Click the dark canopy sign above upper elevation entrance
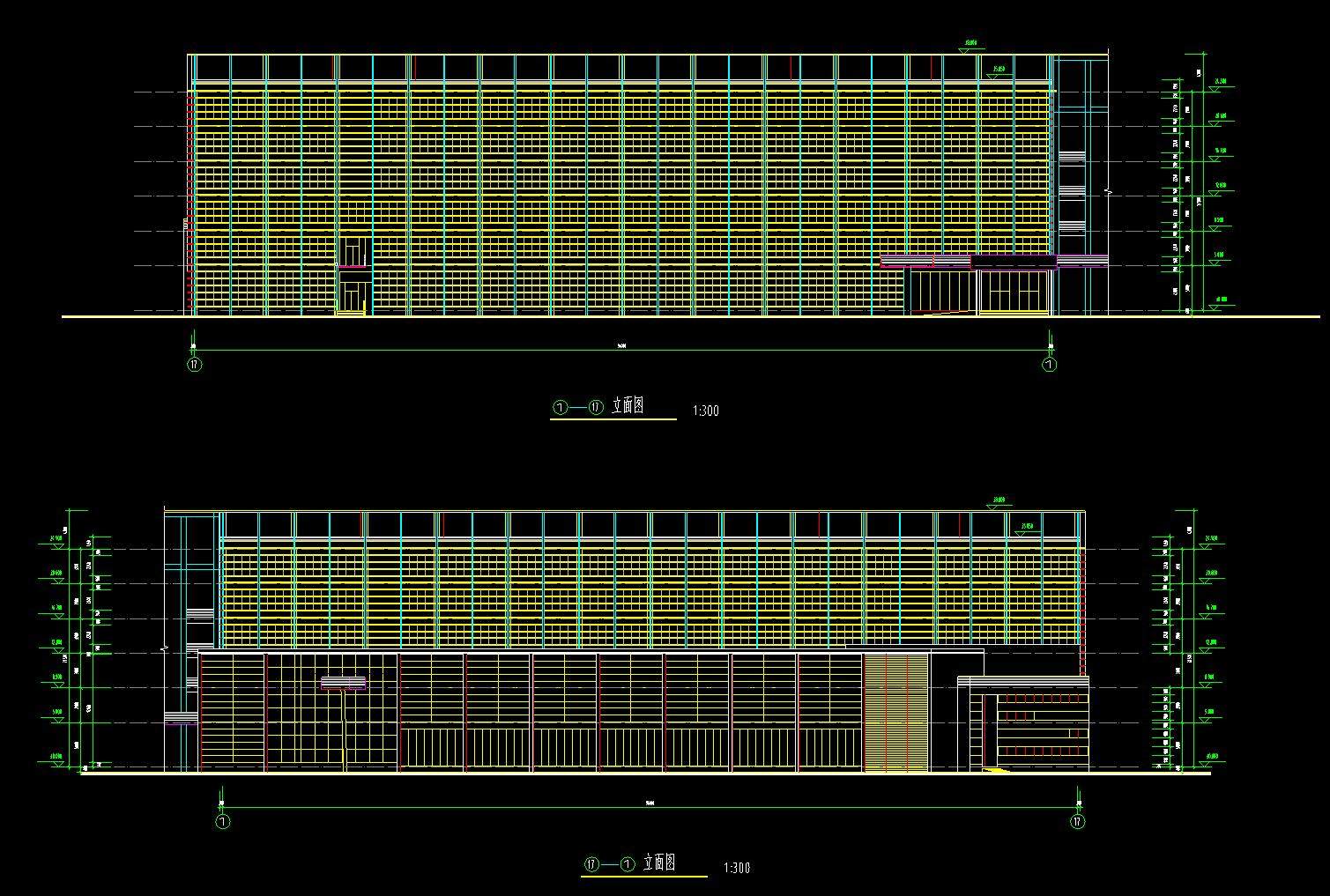This screenshot has height=896, width=1330. pyautogui.click(x=1014, y=262)
